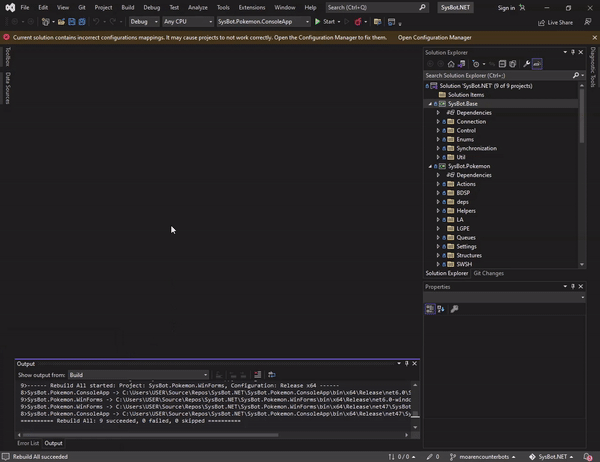Click the Clear All icon in Output
The image size is (600, 462).
[258, 375]
